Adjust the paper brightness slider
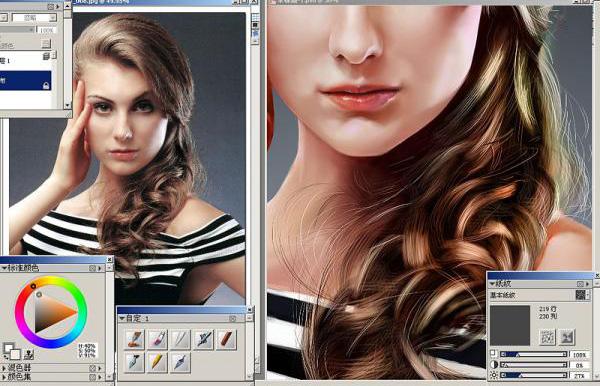The height and width of the screenshot is (386, 600). [534, 375]
